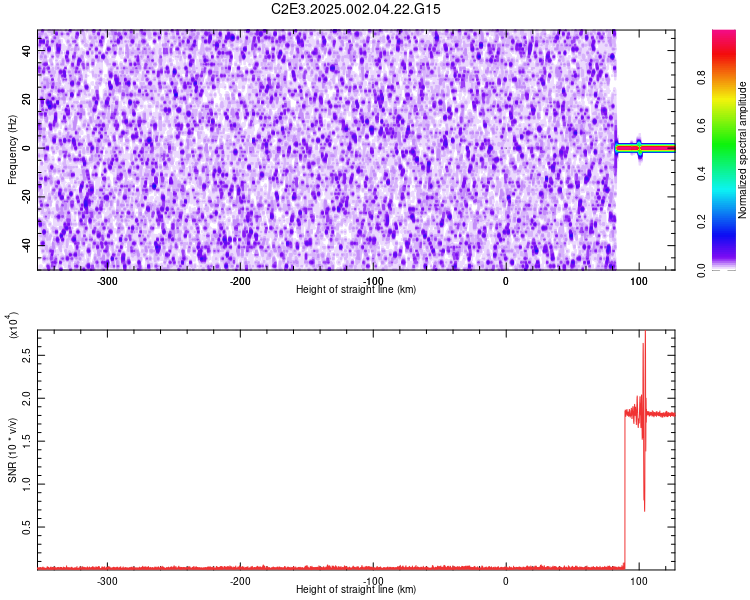Click the plot title C2E3.2025.002.04.22.G15
The width and height of the screenshot is (750, 600).
(x=355, y=9)
